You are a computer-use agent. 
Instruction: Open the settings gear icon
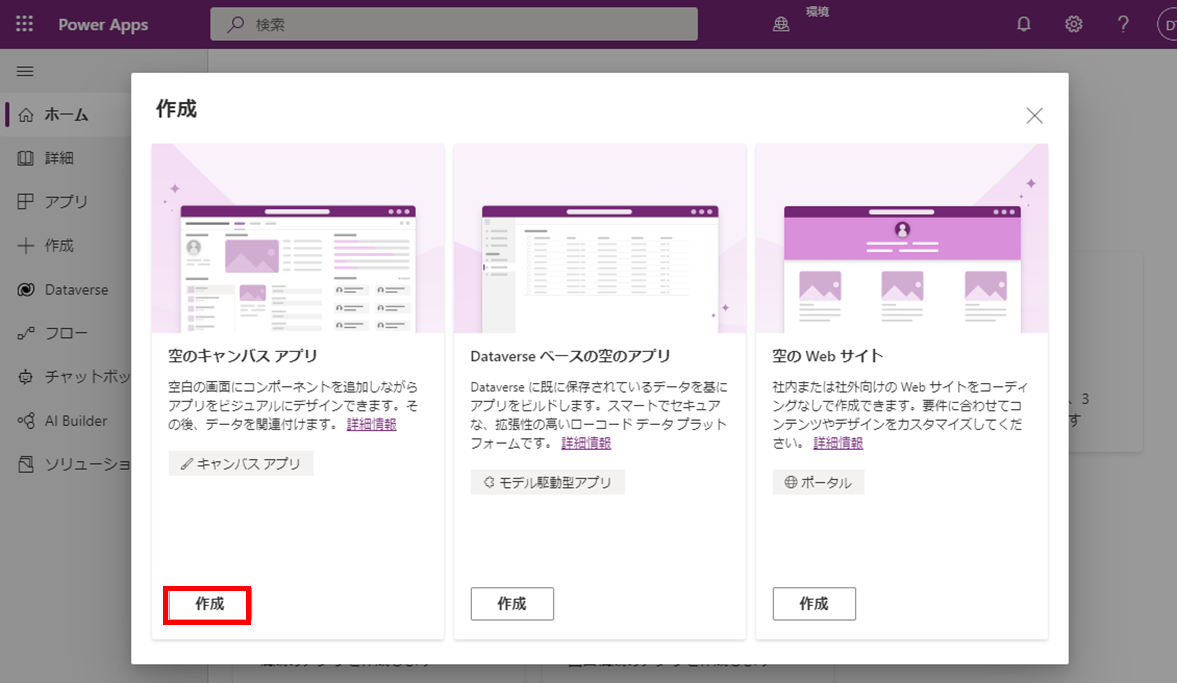(x=1073, y=24)
